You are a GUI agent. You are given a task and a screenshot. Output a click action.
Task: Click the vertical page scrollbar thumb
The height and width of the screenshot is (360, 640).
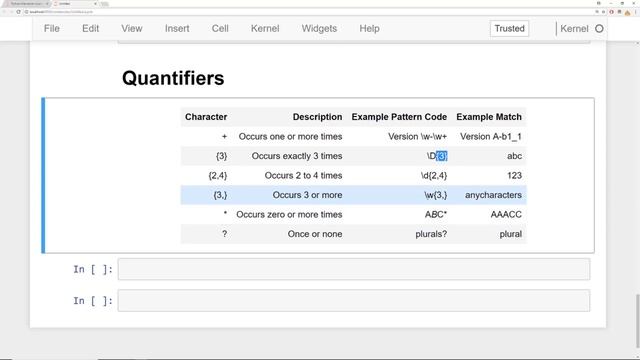637,323
